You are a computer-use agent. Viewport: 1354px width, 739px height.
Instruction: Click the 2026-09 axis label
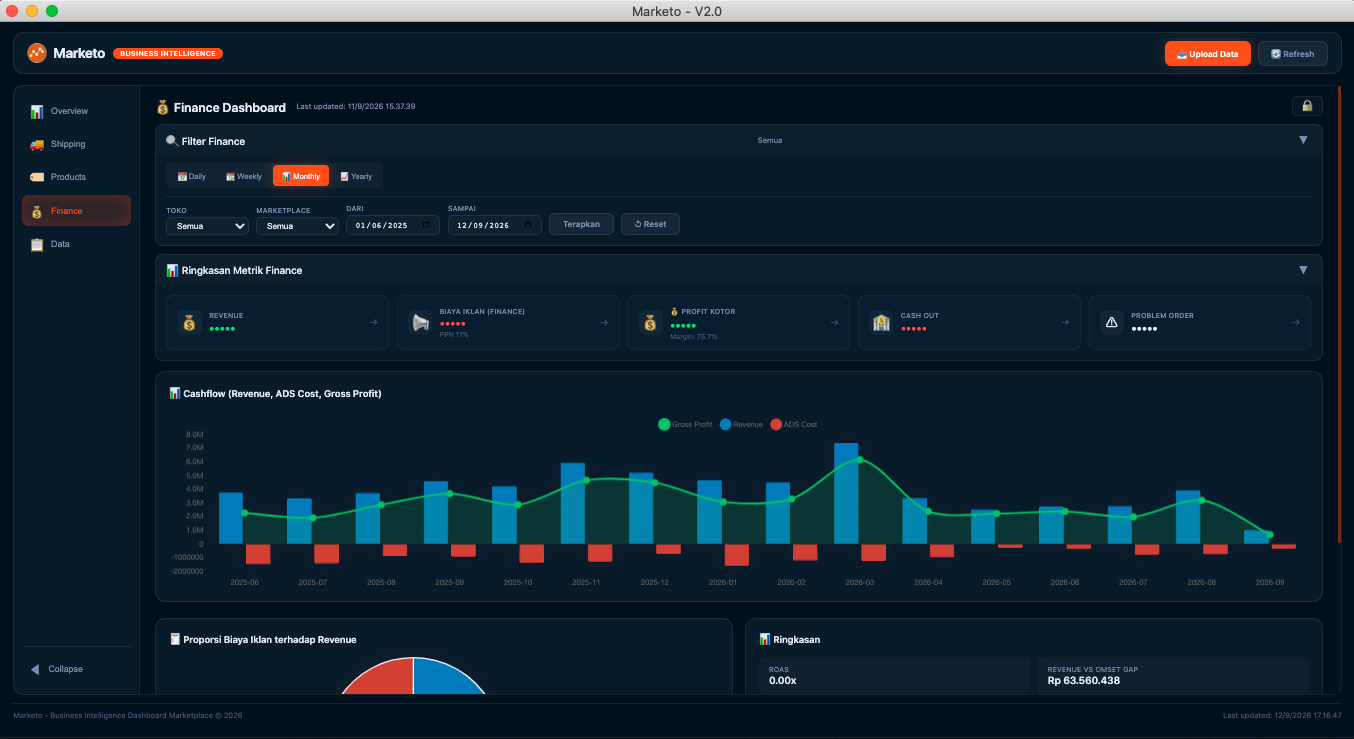[1270, 582]
